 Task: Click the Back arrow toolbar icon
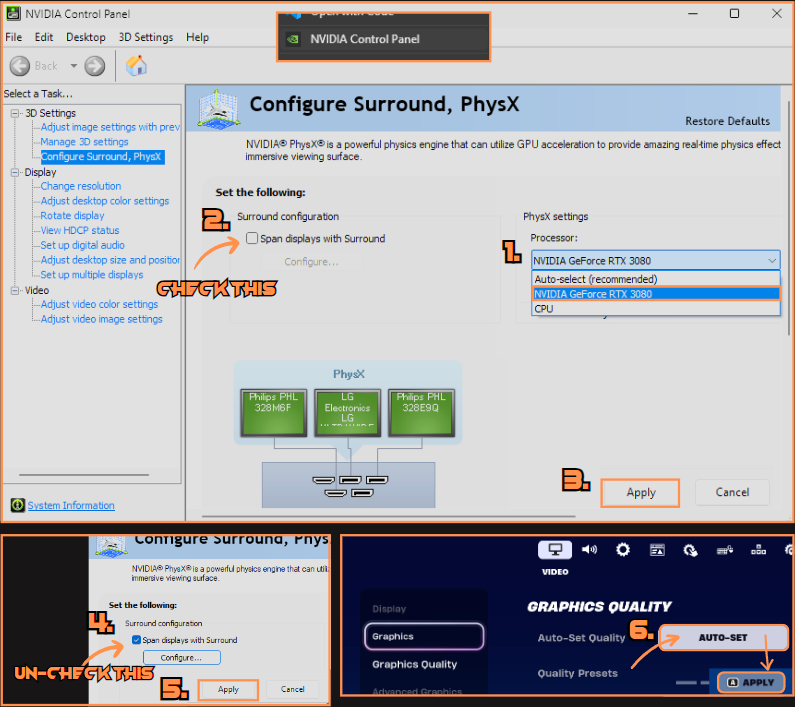coord(20,66)
